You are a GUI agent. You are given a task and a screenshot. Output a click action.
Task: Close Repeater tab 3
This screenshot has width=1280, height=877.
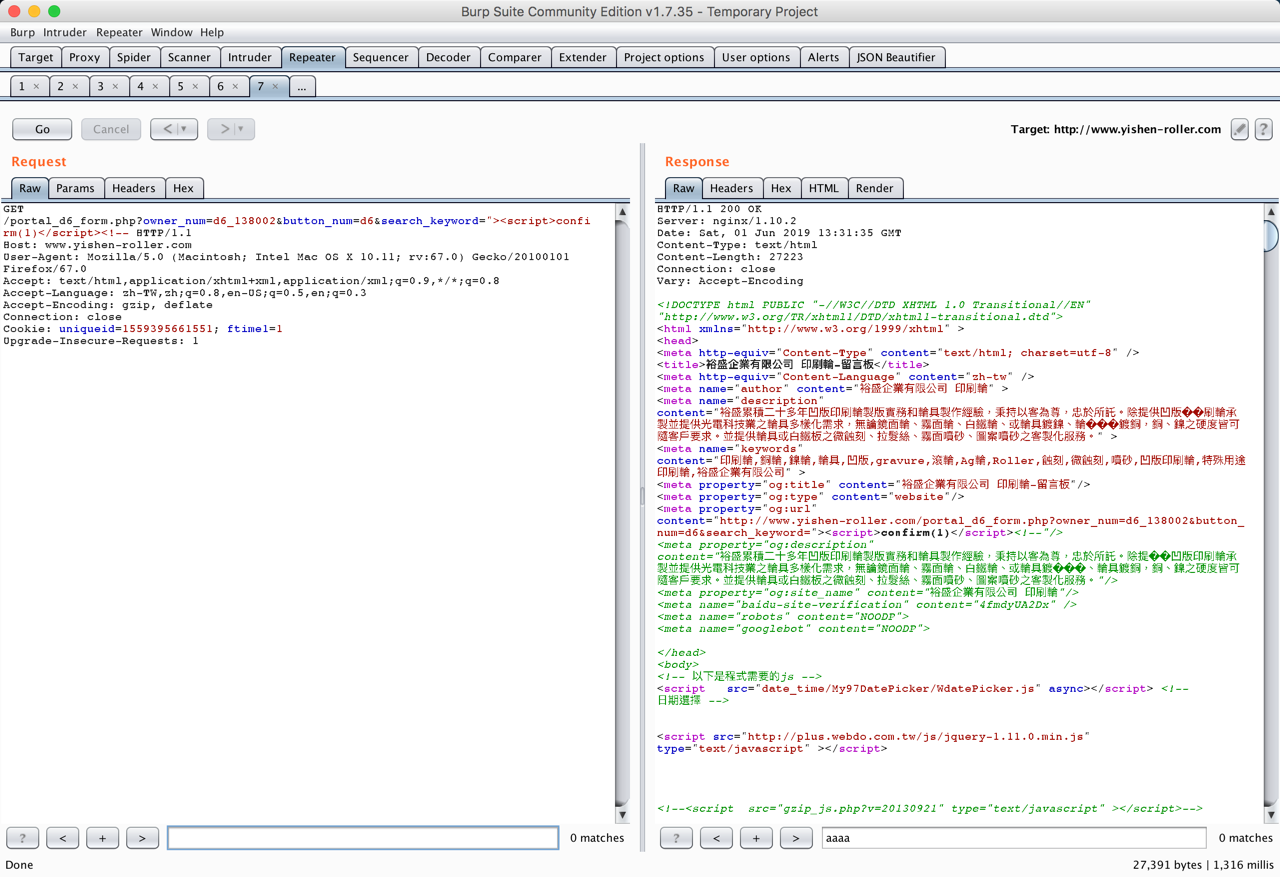coord(115,87)
